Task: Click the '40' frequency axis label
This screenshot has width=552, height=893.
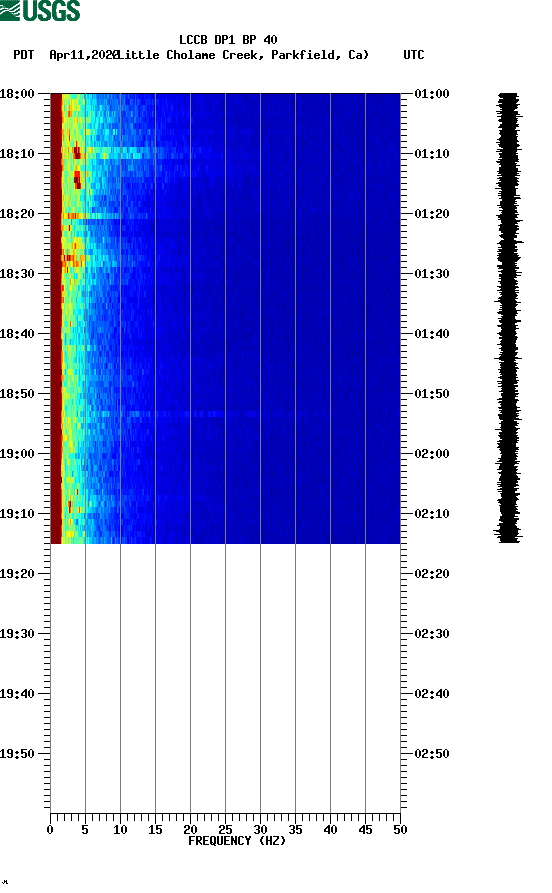Action: (330, 830)
